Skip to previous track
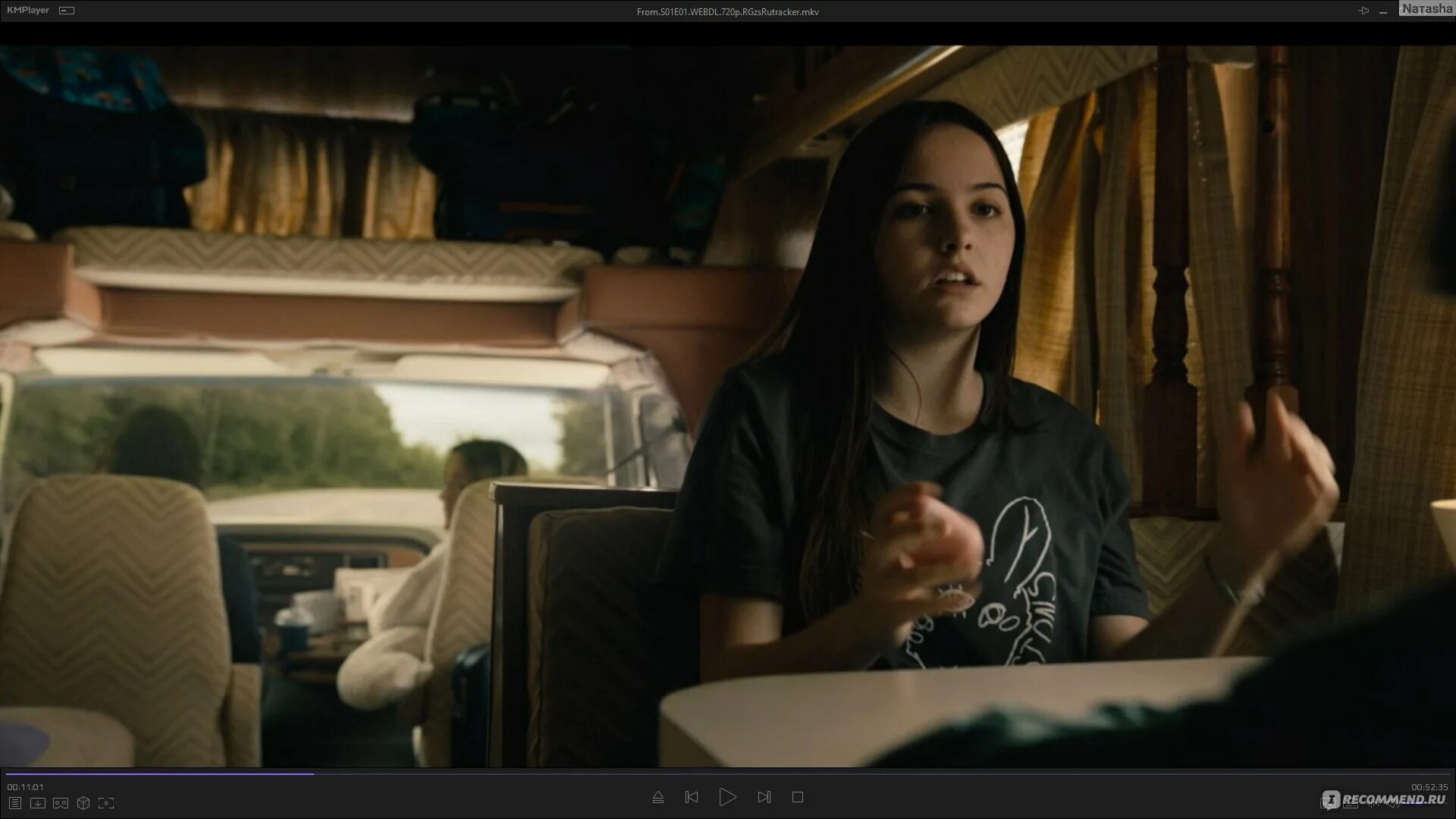The width and height of the screenshot is (1456, 819). click(692, 797)
